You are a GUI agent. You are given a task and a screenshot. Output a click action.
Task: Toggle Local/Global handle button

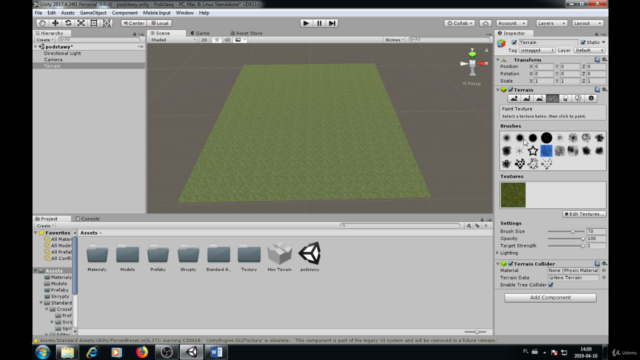(x=160, y=23)
